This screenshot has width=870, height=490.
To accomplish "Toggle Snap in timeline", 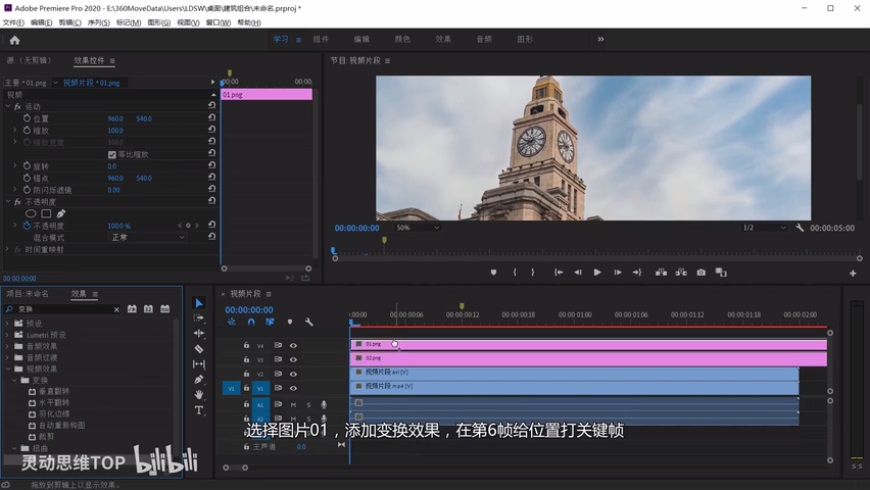I will [x=251, y=322].
